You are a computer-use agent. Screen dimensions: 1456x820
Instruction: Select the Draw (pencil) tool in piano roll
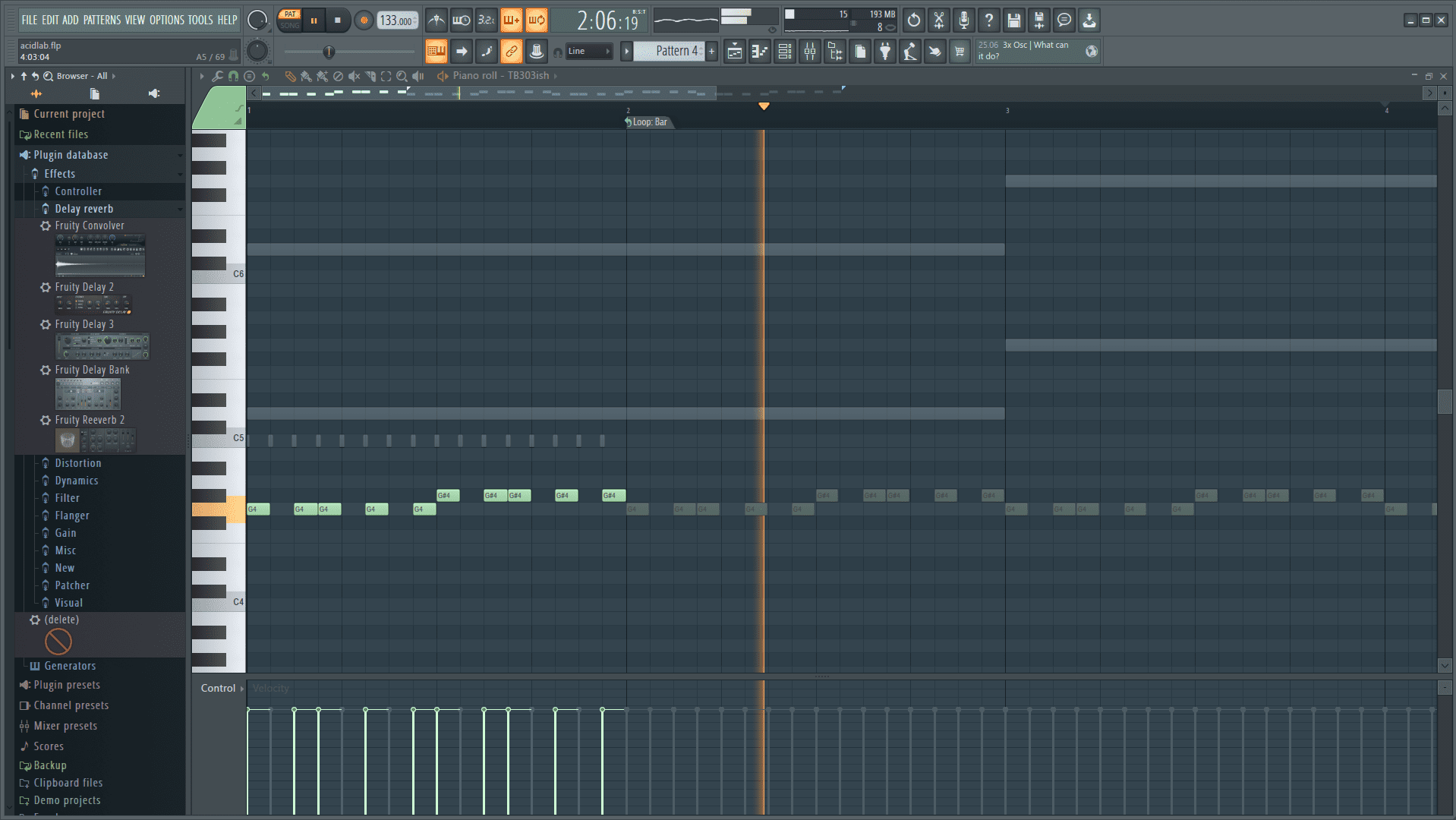pos(291,76)
